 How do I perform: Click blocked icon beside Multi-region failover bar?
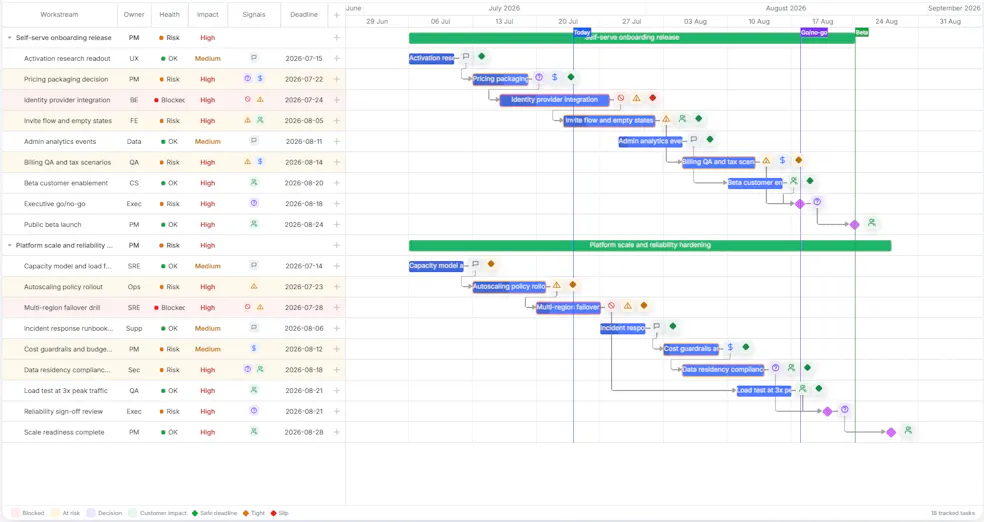click(611, 306)
